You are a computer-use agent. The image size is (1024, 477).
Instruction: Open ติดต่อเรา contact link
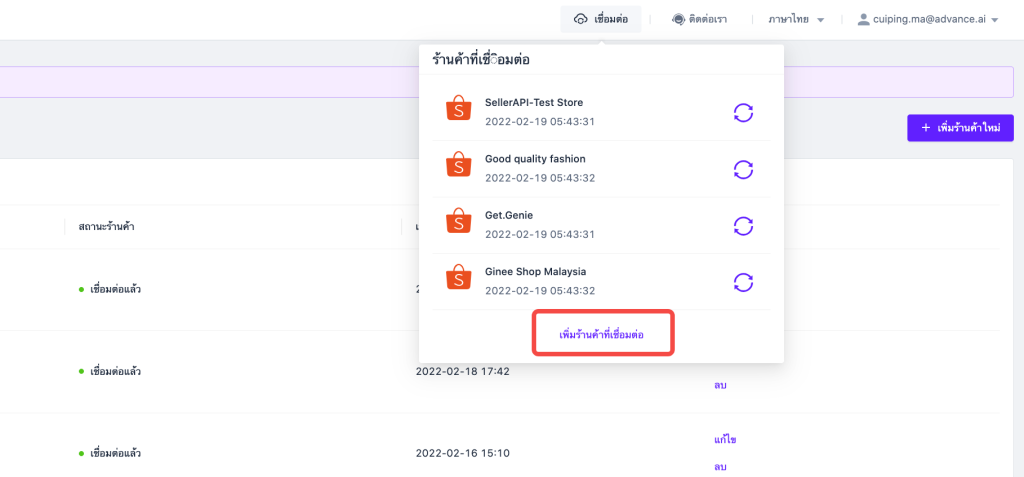pos(699,20)
